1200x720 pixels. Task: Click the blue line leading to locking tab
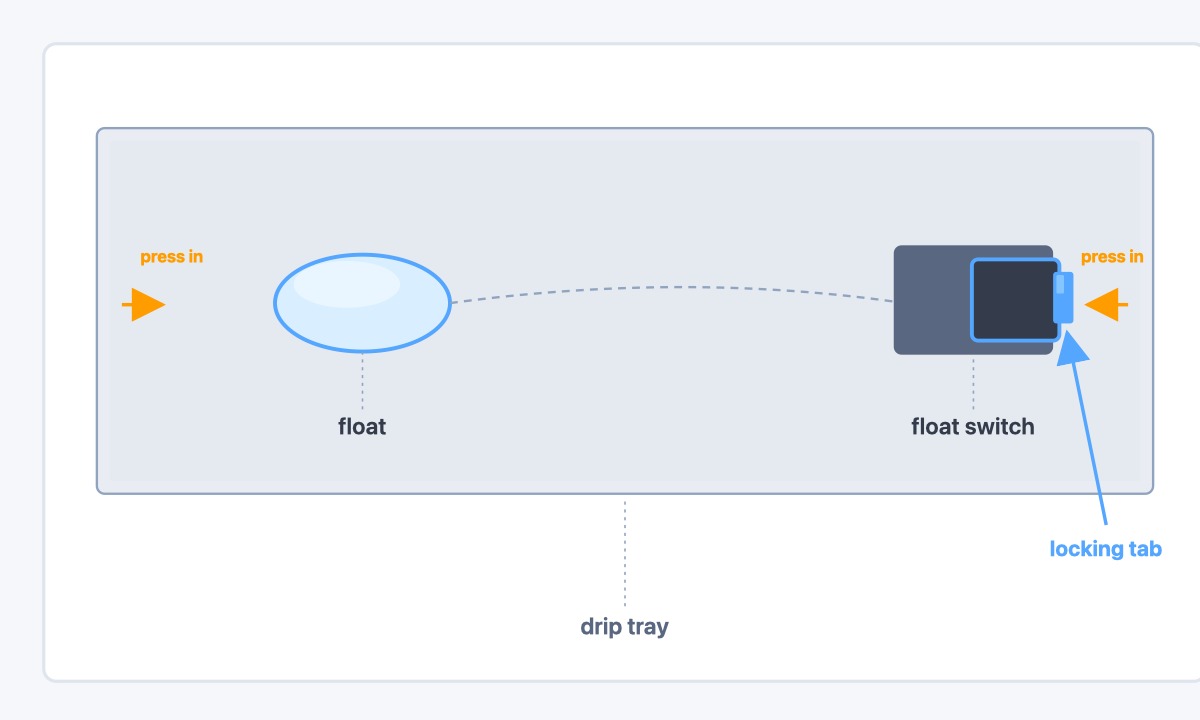(1090, 445)
